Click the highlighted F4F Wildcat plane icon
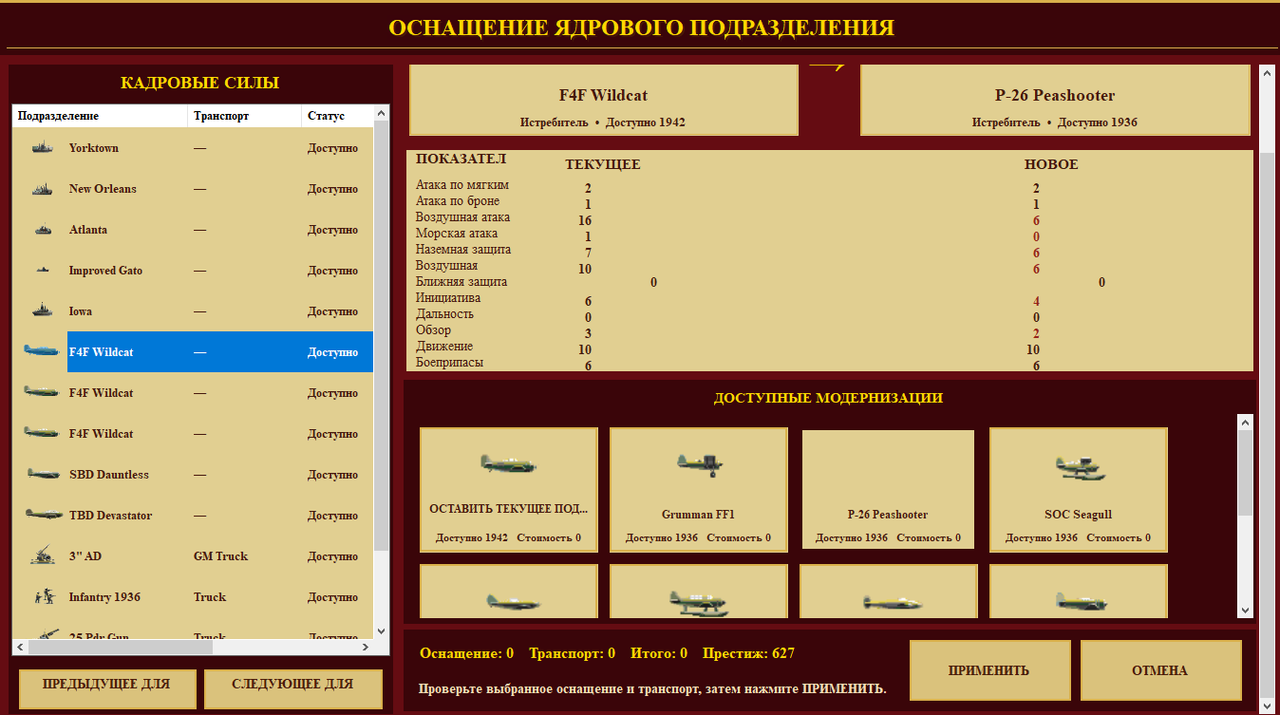Image resolution: width=1280 pixels, height=715 pixels. pos(42,352)
